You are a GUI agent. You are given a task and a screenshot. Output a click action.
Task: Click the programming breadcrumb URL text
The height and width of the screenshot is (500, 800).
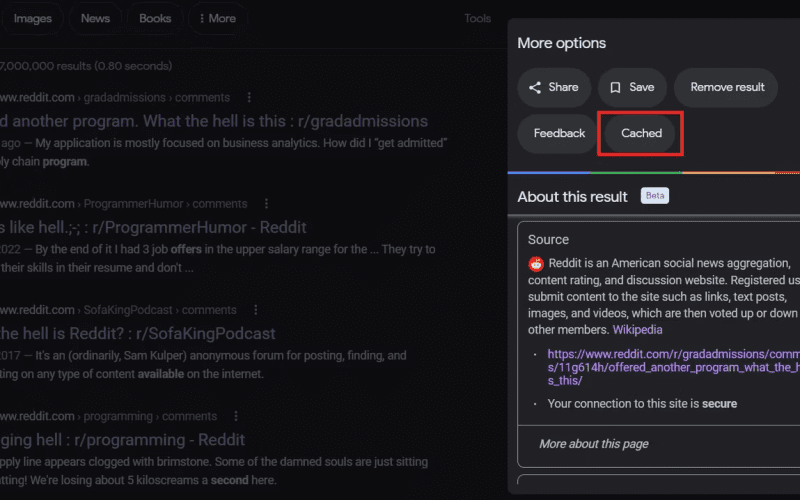pos(108,416)
